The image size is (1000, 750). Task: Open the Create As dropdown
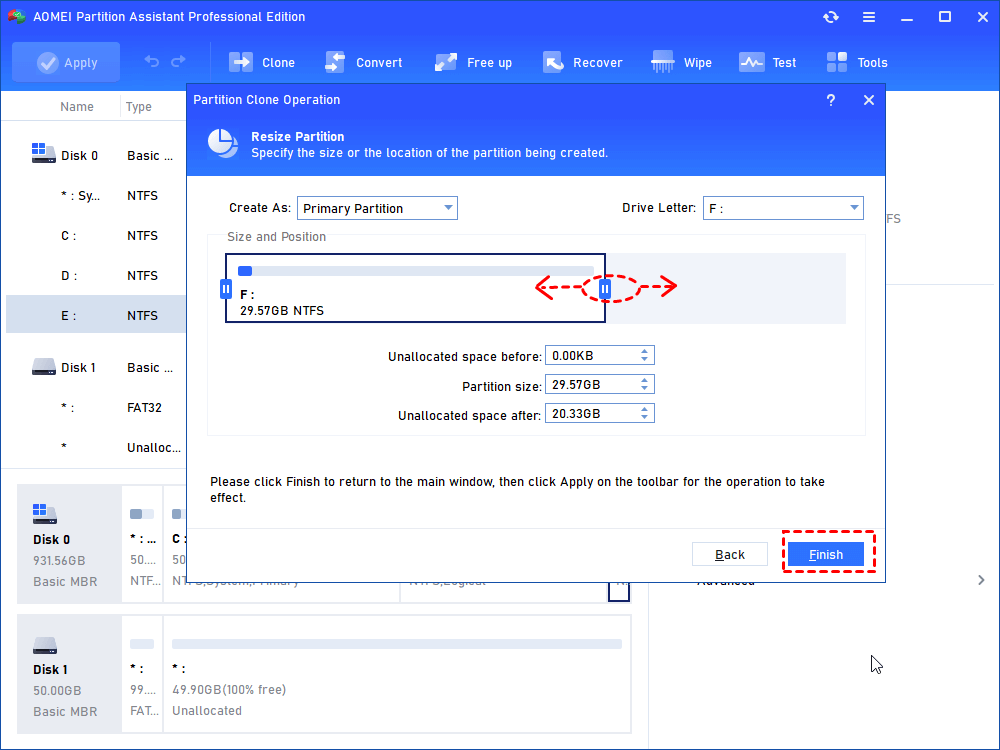[x=377, y=208]
